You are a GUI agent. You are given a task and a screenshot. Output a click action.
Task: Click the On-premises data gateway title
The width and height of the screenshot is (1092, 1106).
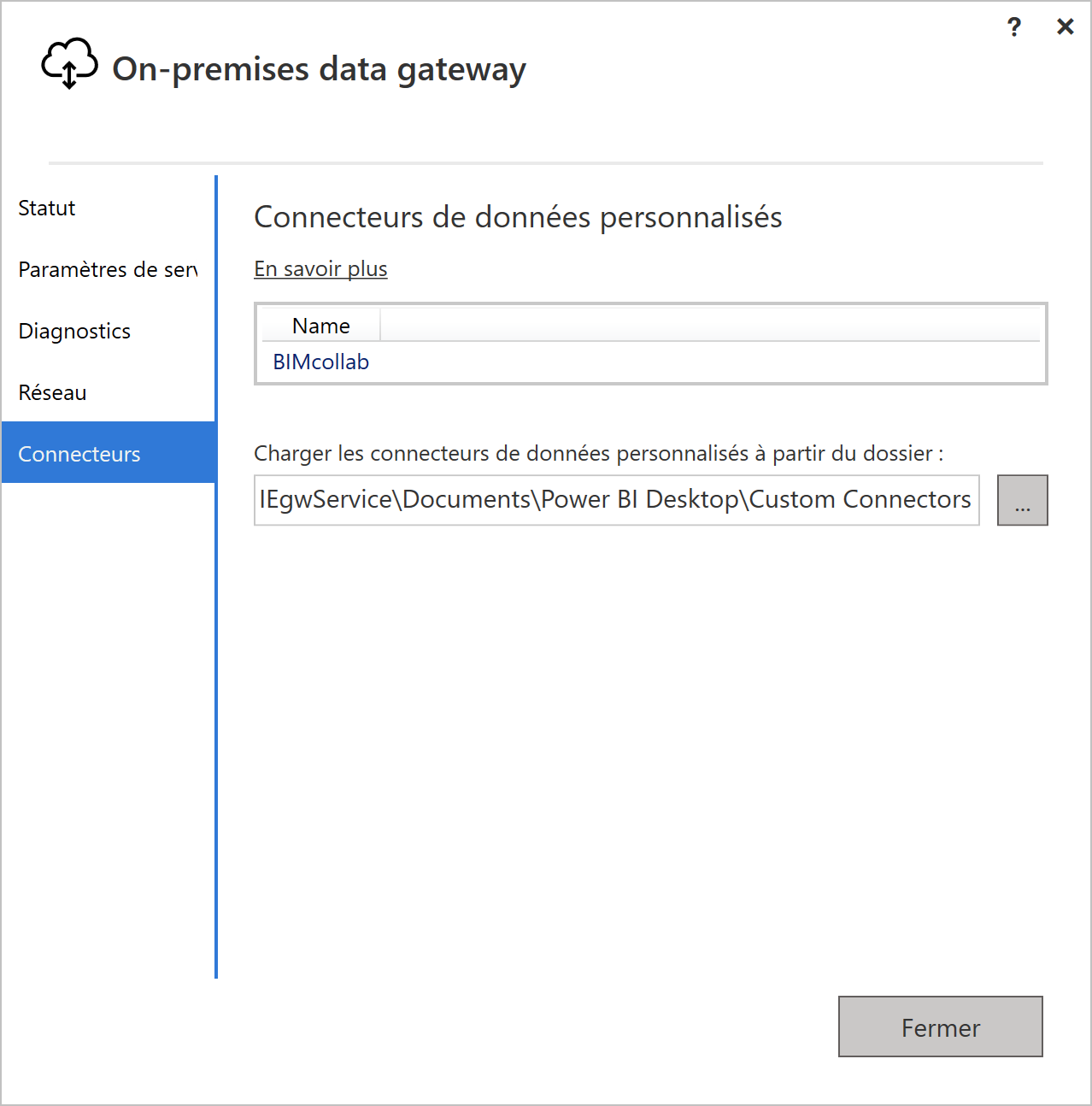pyautogui.click(x=319, y=69)
